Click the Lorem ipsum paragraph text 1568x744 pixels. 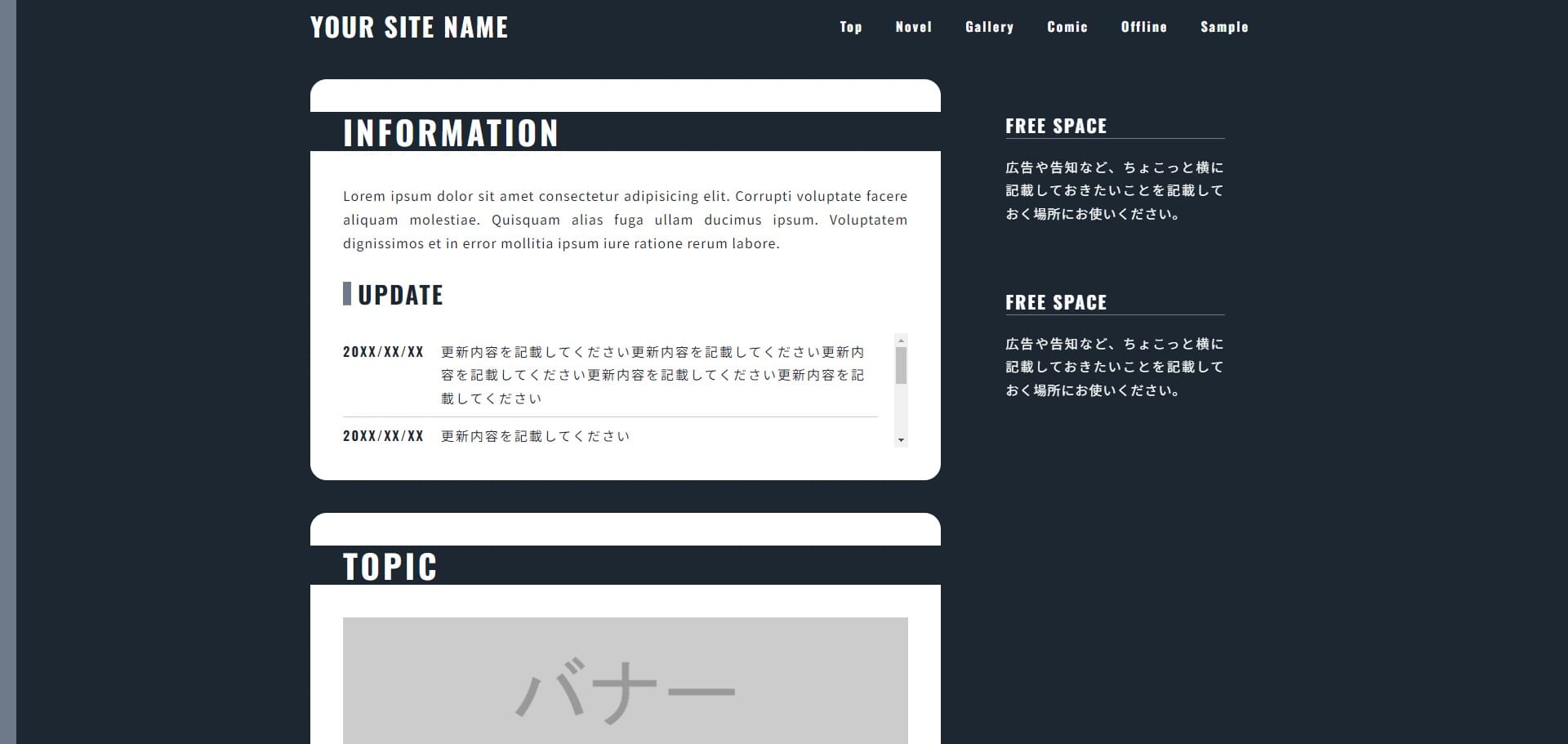coord(625,220)
